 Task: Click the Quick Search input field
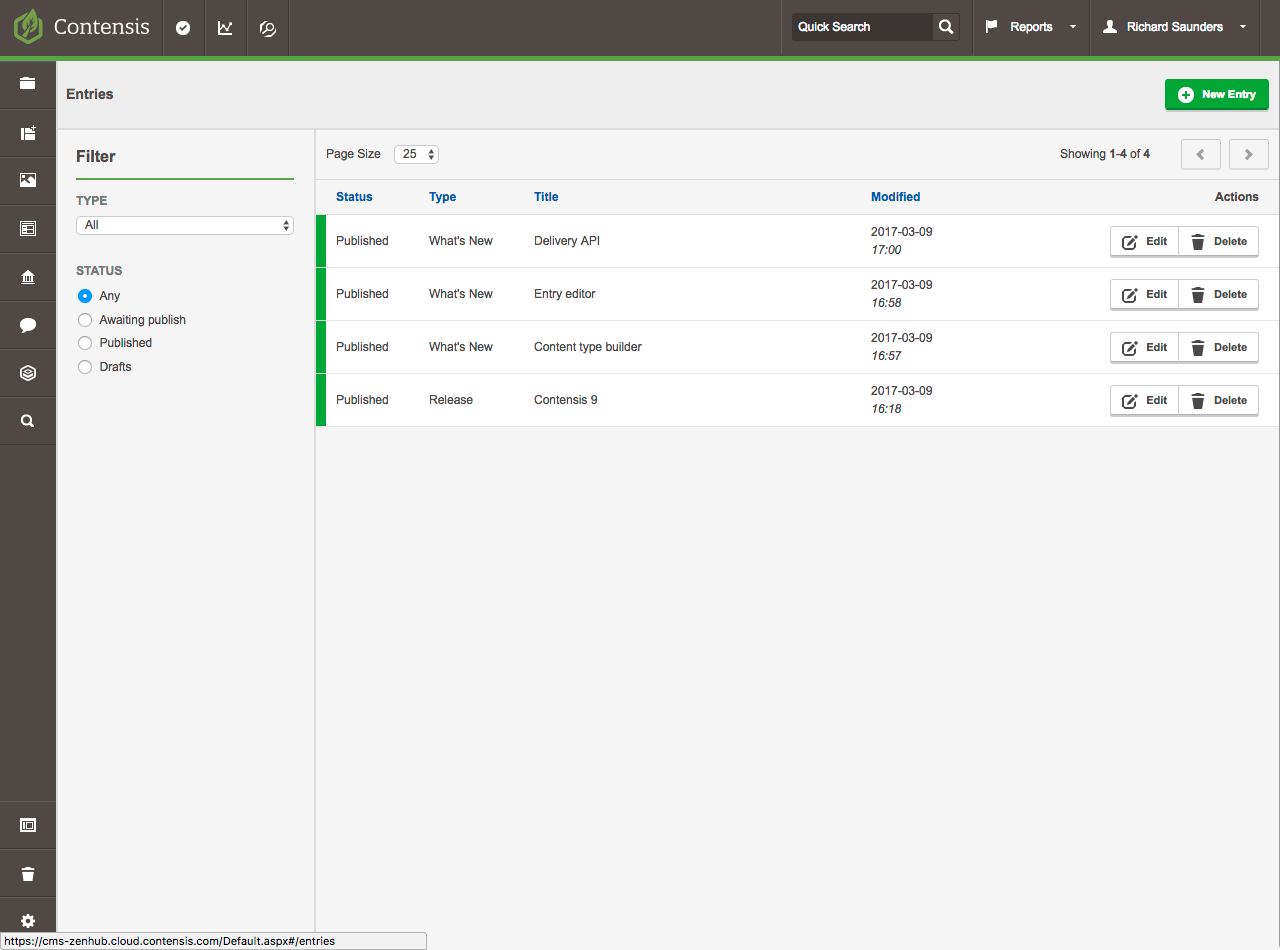click(x=862, y=27)
